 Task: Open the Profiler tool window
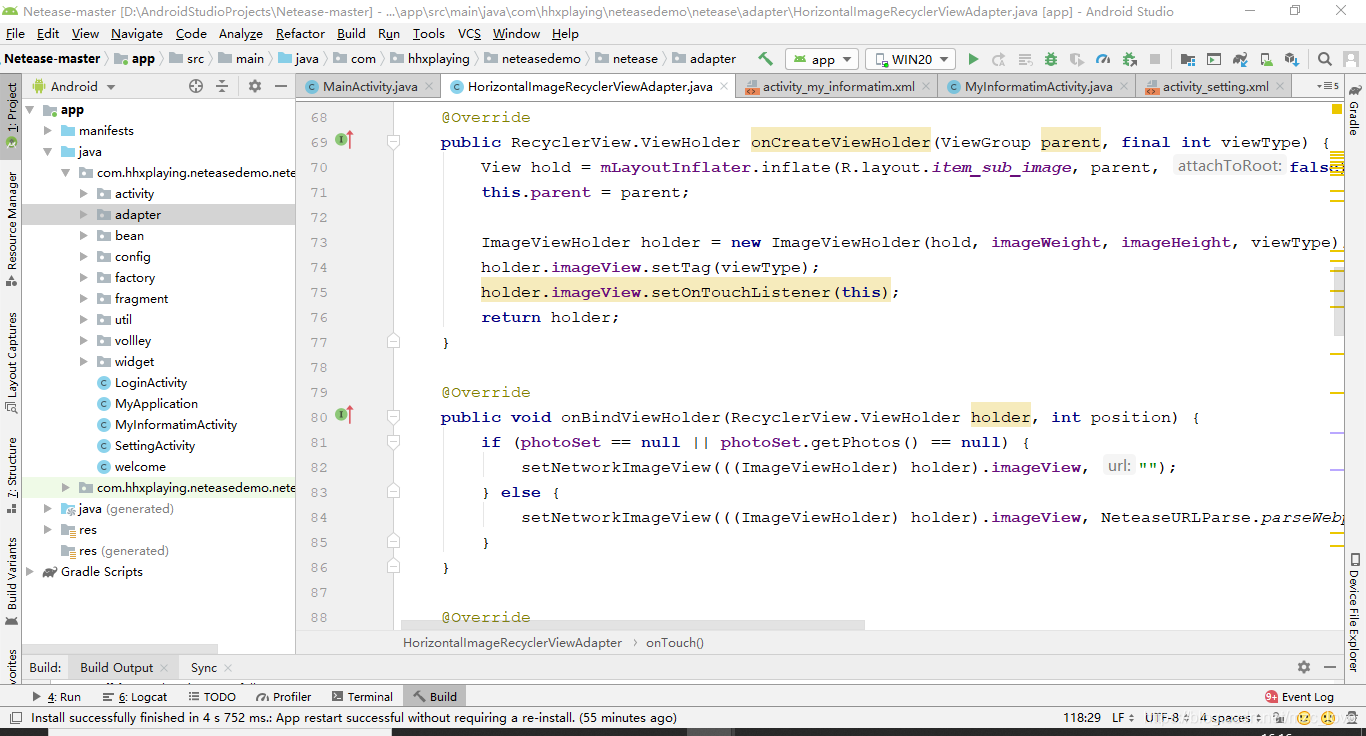pos(284,697)
